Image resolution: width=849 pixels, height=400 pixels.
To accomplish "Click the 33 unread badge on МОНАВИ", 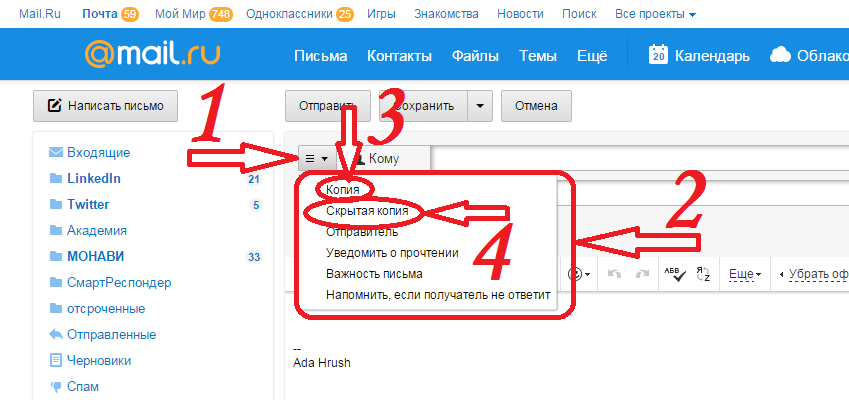I will click(254, 257).
